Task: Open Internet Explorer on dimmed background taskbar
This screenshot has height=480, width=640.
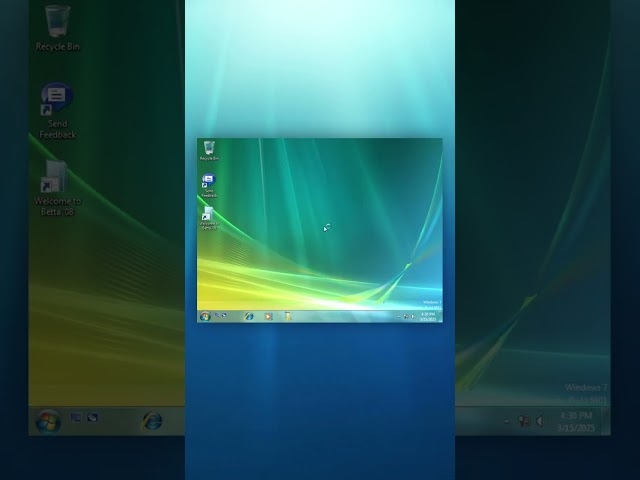Action: pyautogui.click(x=152, y=421)
